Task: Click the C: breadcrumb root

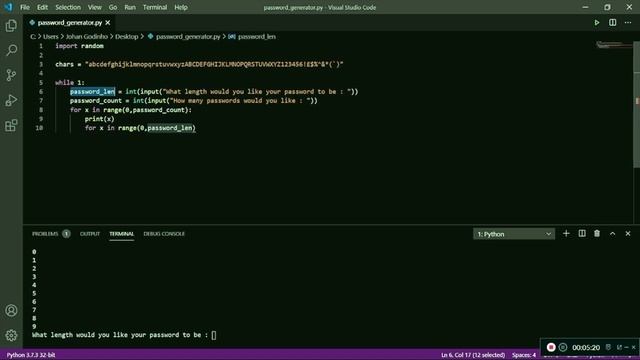Action: (x=33, y=37)
